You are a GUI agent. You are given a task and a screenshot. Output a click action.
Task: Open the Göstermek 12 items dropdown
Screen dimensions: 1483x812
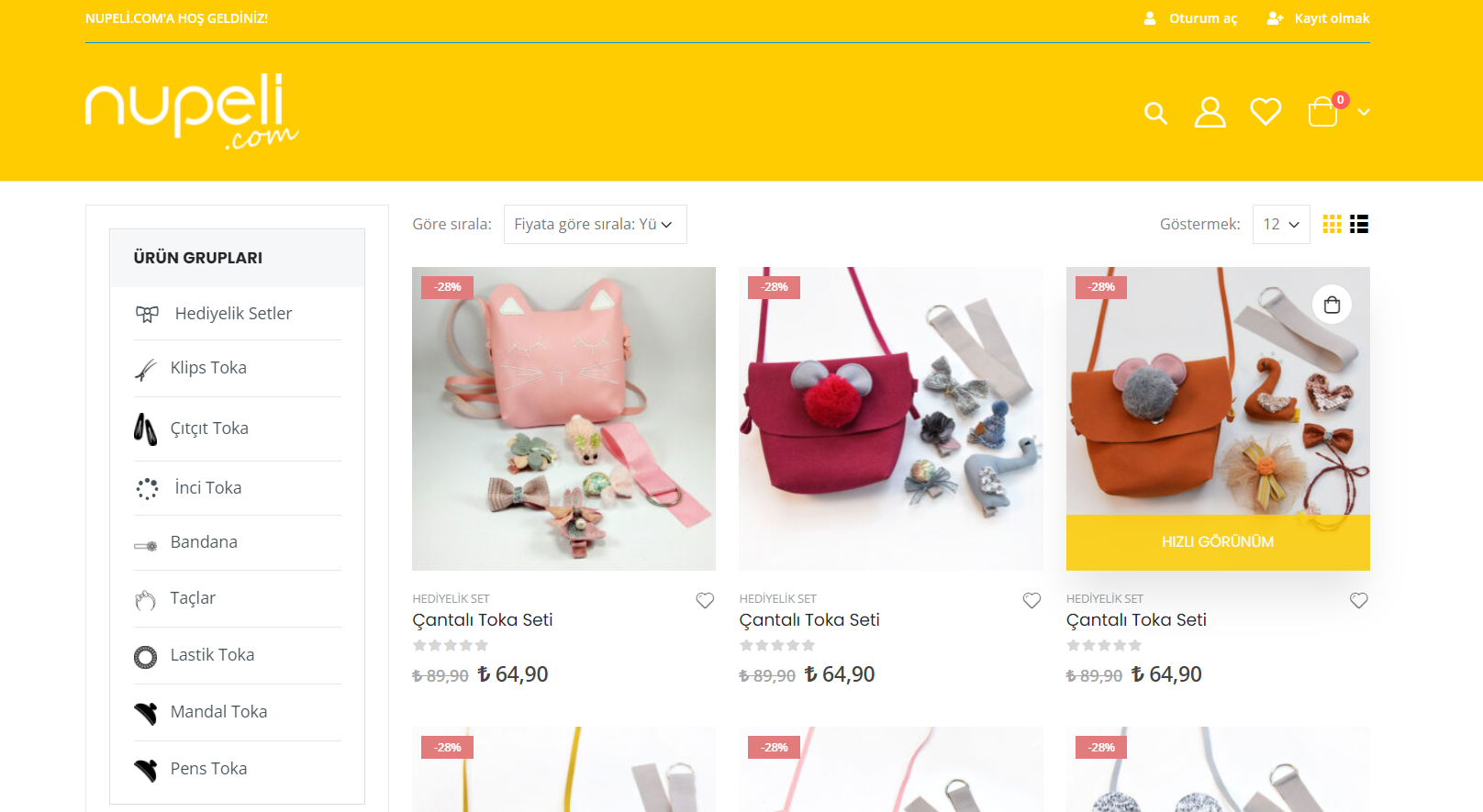pos(1281,224)
